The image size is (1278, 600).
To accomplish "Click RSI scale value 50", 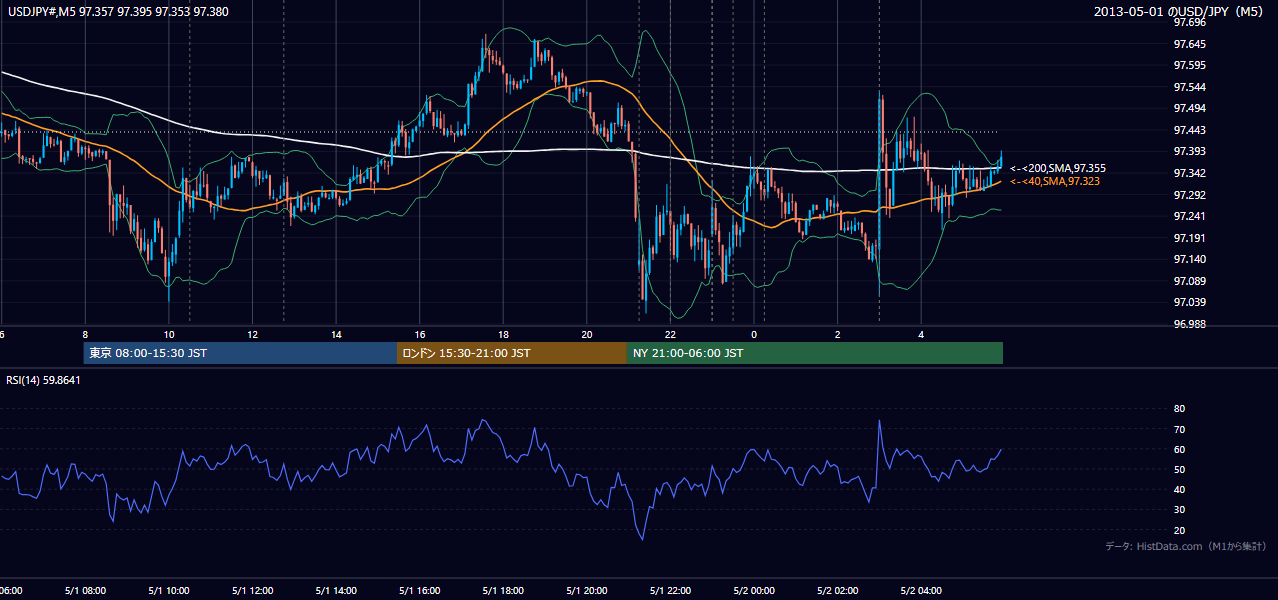I will (1180, 469).
